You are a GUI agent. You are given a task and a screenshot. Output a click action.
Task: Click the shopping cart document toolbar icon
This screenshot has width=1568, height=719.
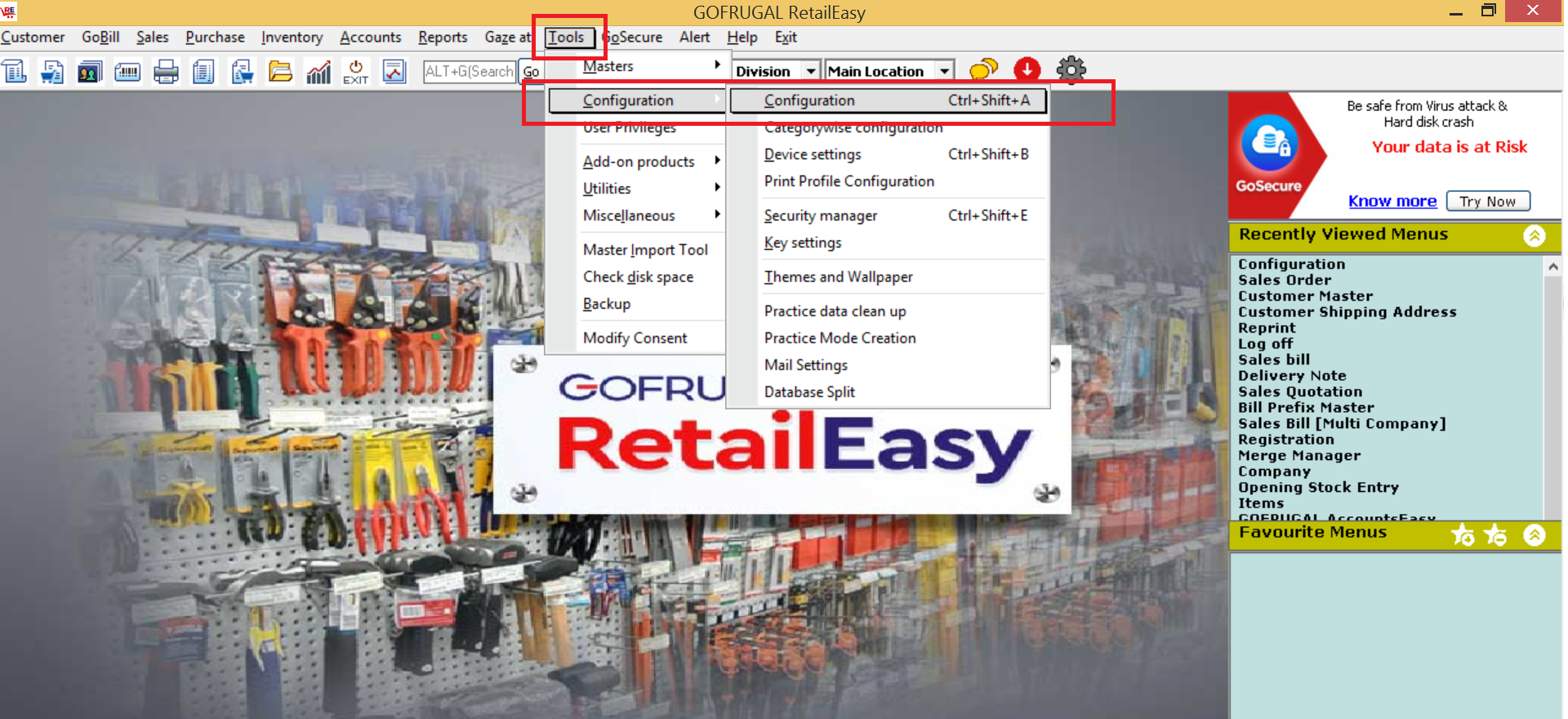(52, 71)
